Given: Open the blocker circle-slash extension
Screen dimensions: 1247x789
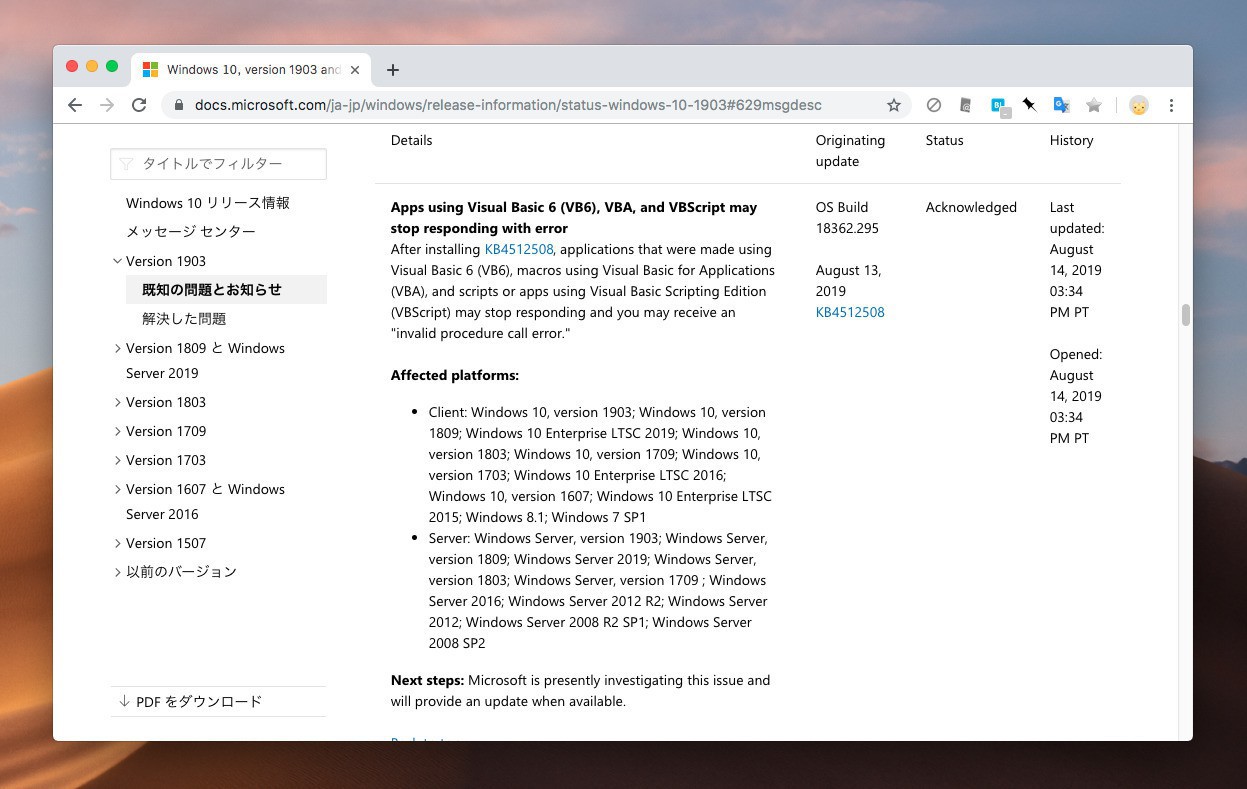Looking at the screenshot, I should click(934, 105).
